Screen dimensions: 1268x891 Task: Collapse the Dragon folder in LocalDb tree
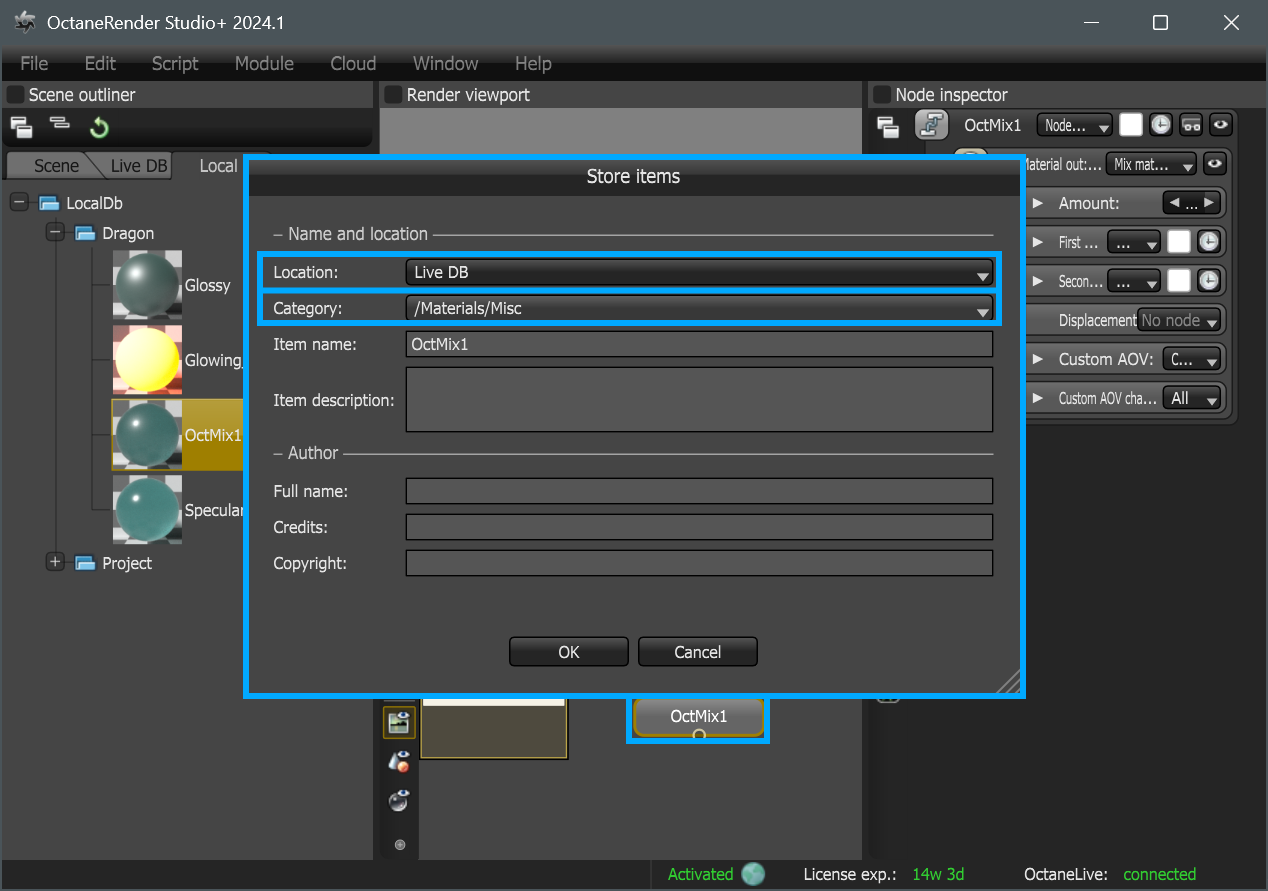pyautogui.click(x=56, y=233)
